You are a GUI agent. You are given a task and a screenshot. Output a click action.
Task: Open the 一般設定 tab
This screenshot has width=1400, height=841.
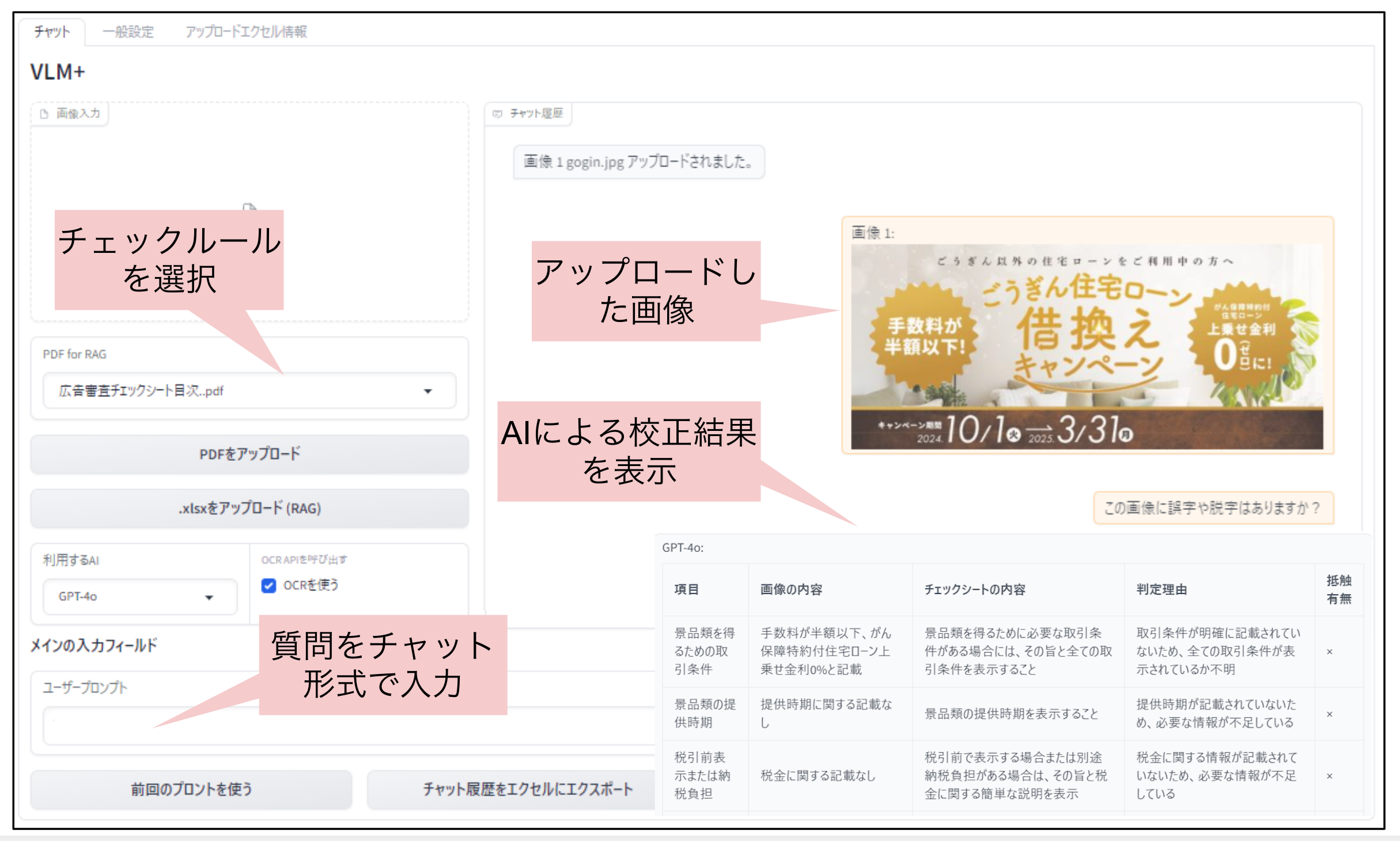click(x=128, y=32)
